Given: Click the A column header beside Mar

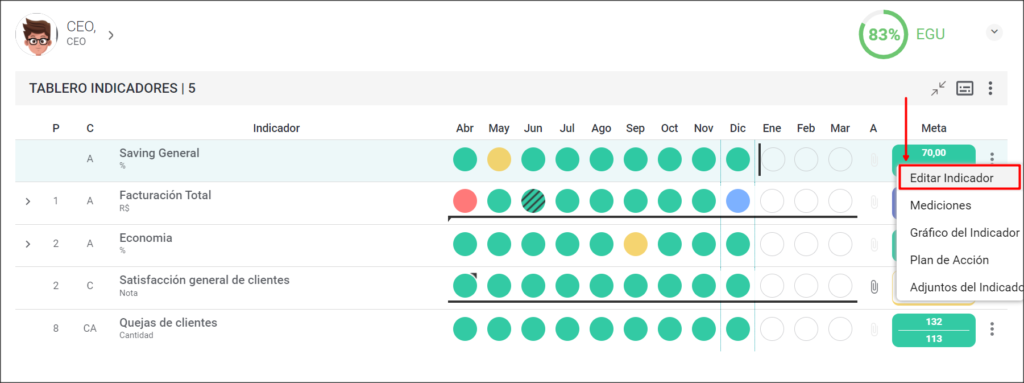Looking at the screenshot, I should coord(873,128).
